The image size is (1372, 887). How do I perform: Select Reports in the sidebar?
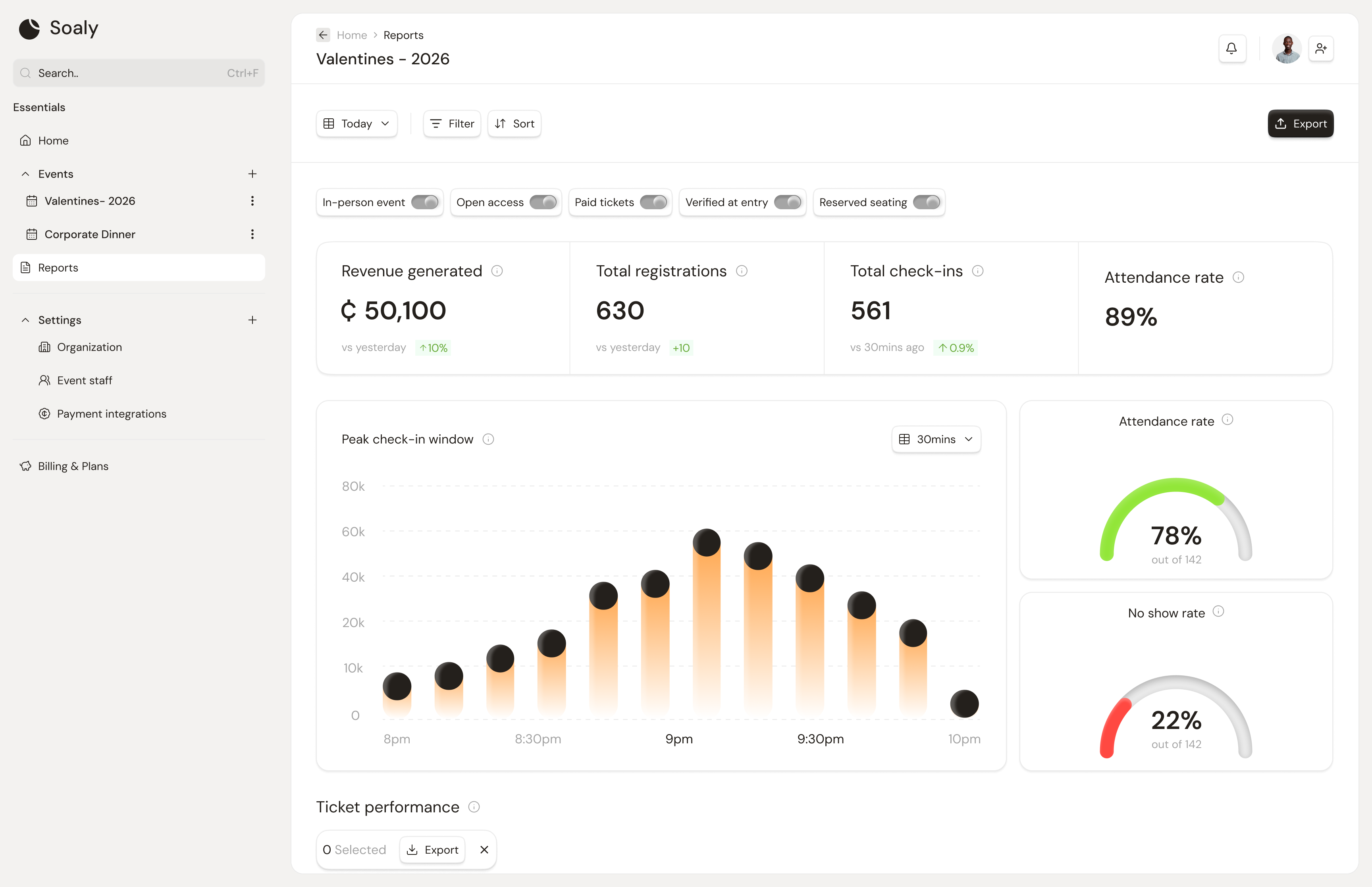pyautogui.click(x=139, y=268)
